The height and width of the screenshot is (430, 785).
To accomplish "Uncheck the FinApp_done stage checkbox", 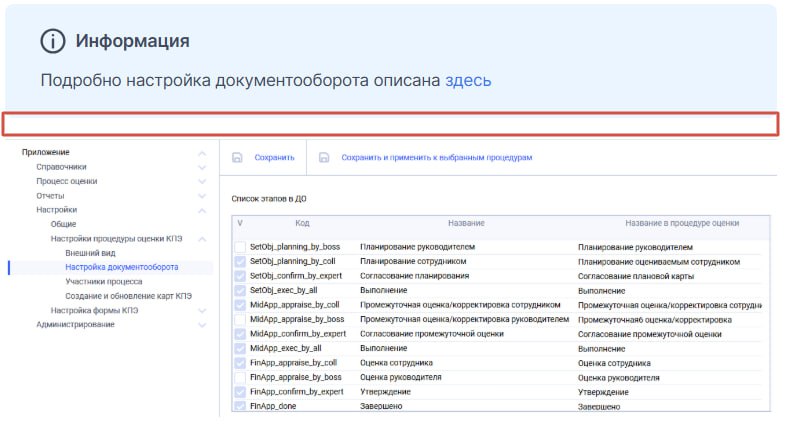I will 239,406.
